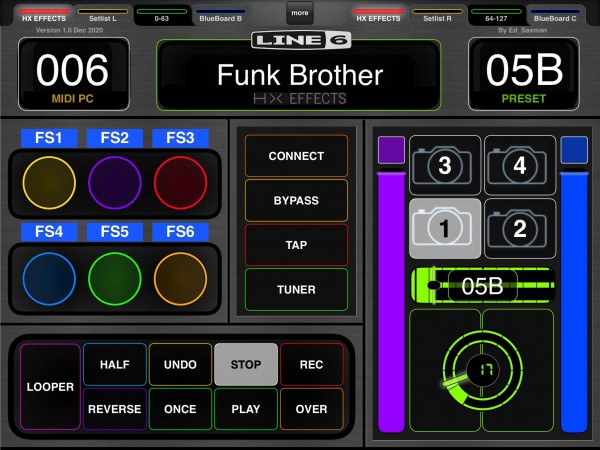The height and width of the screenshot is (450, 600).
Task: Click the more button
Action: tap(300, 13)
